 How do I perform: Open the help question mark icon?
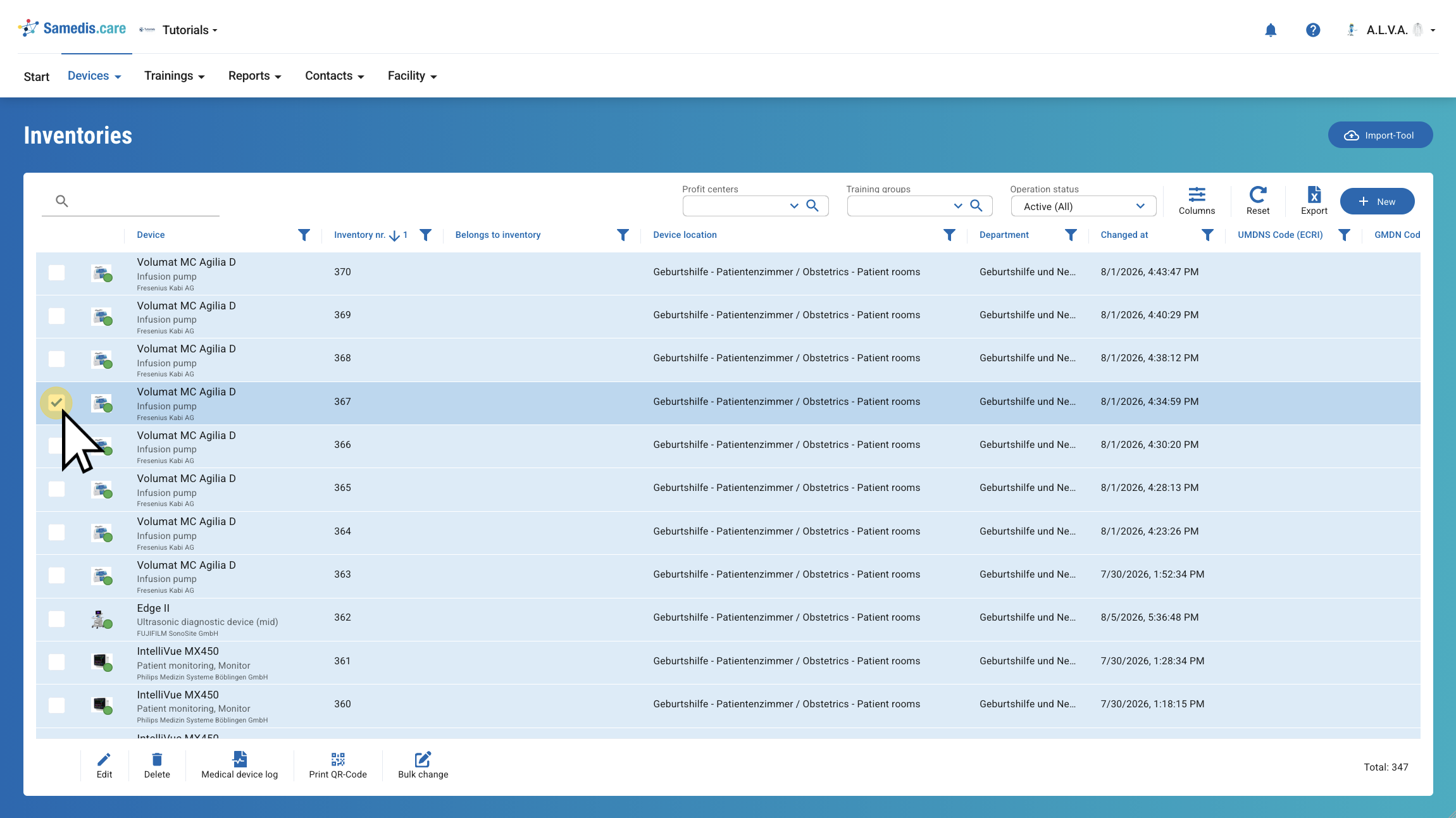(1313, 30)
